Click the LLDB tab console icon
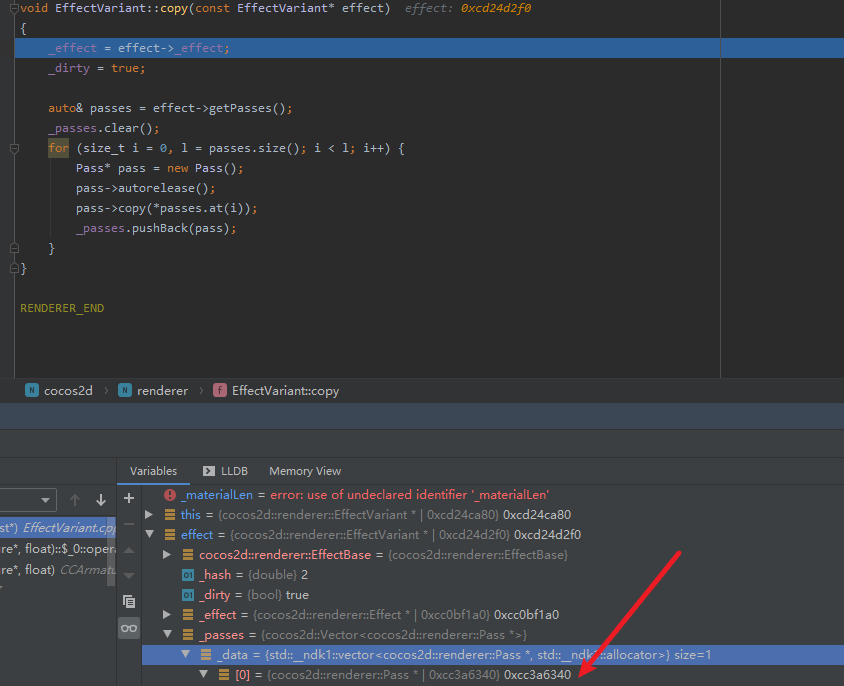The image size is (844, 686). [x=208, y=471]
